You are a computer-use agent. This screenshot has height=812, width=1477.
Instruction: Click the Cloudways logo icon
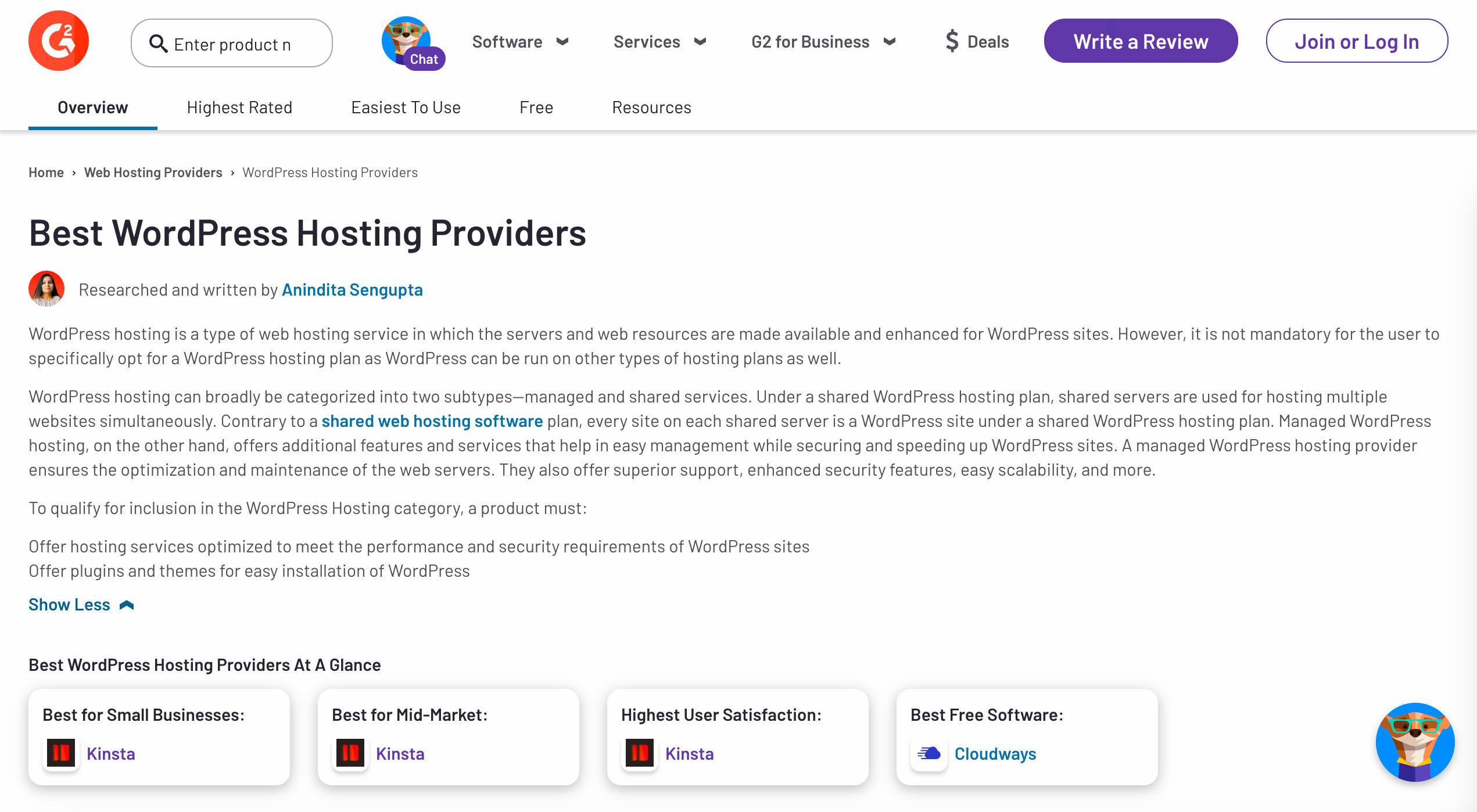tap(929, 753)
